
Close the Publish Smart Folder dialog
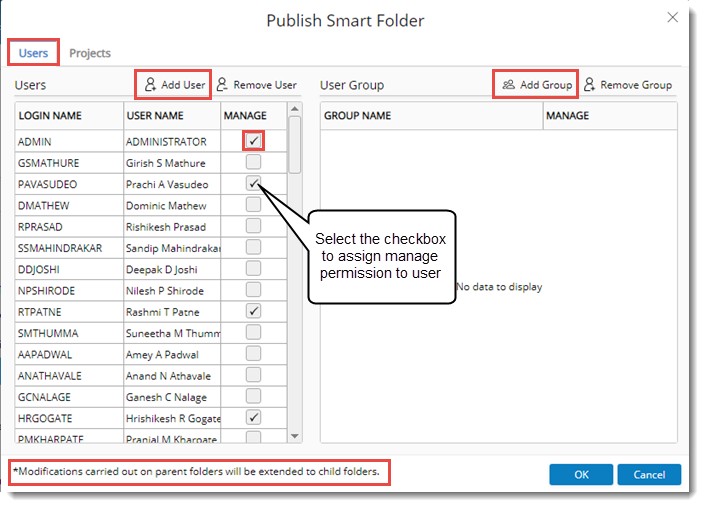click(673, 17)
